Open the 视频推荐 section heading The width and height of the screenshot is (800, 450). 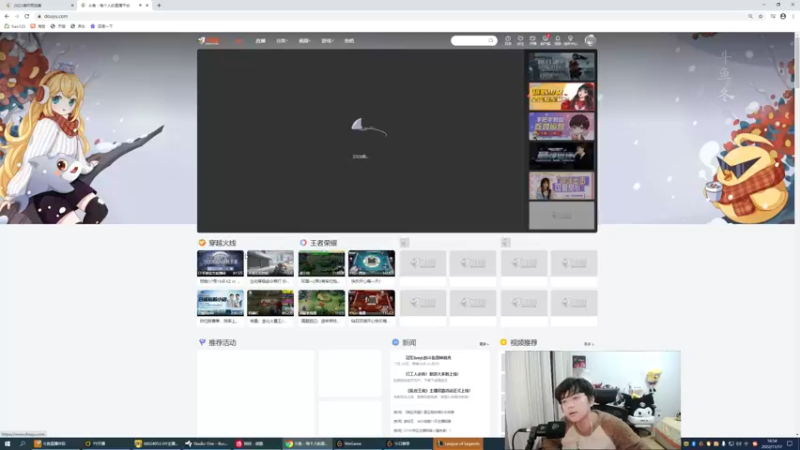coord(523,342)
